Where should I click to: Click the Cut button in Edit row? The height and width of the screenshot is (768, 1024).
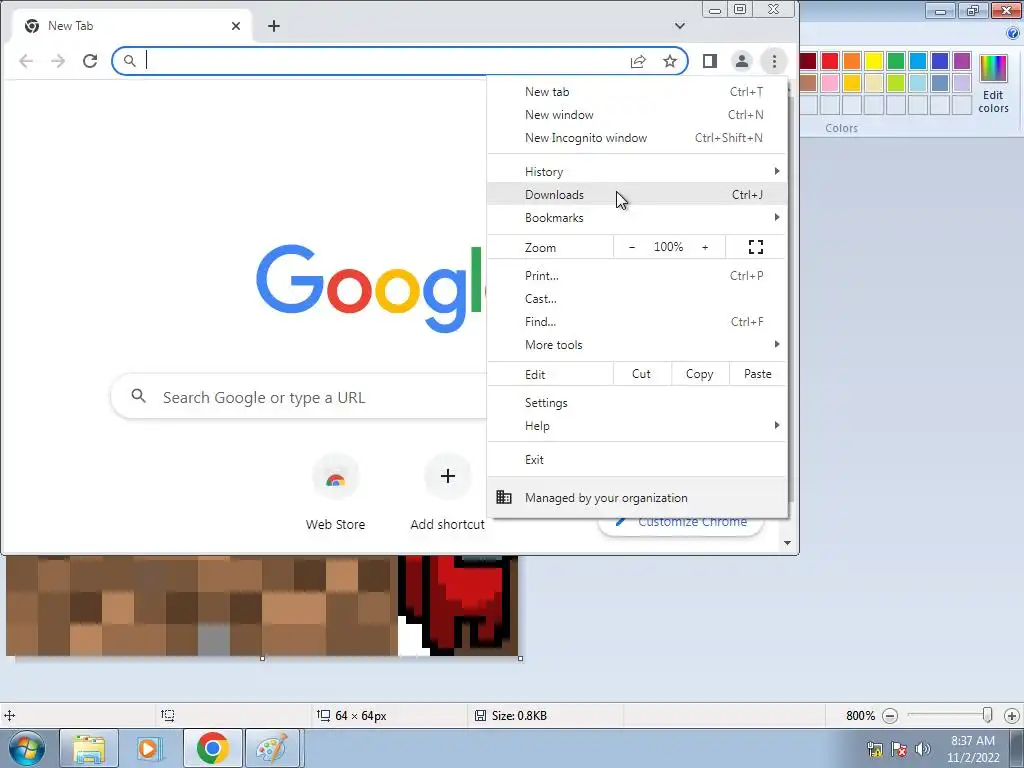click(641, 374)
